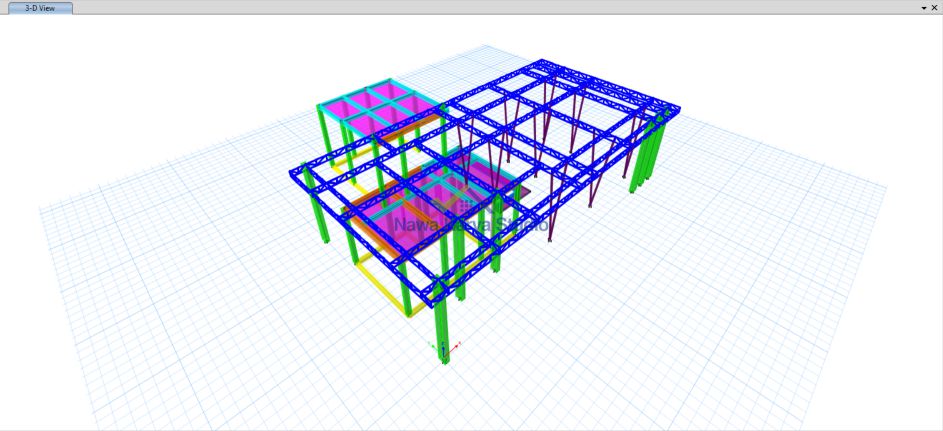Image resolution: width=943 pixels, height=431 pixels.
Task: Click the global XYZ axes origin marker
Action: pyautogui.click(x=445, y=348)
